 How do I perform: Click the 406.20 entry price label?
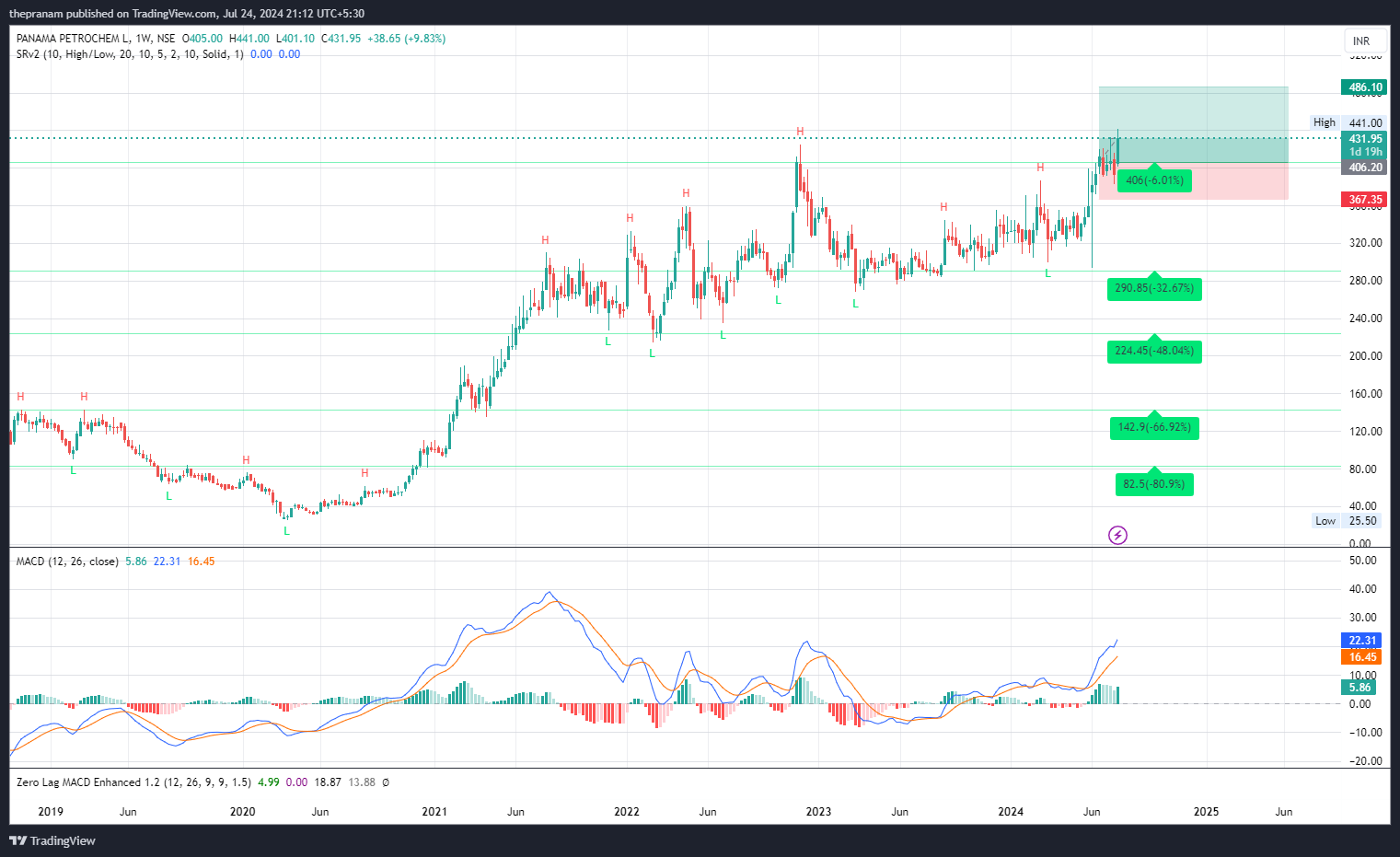pos(1364,168)
